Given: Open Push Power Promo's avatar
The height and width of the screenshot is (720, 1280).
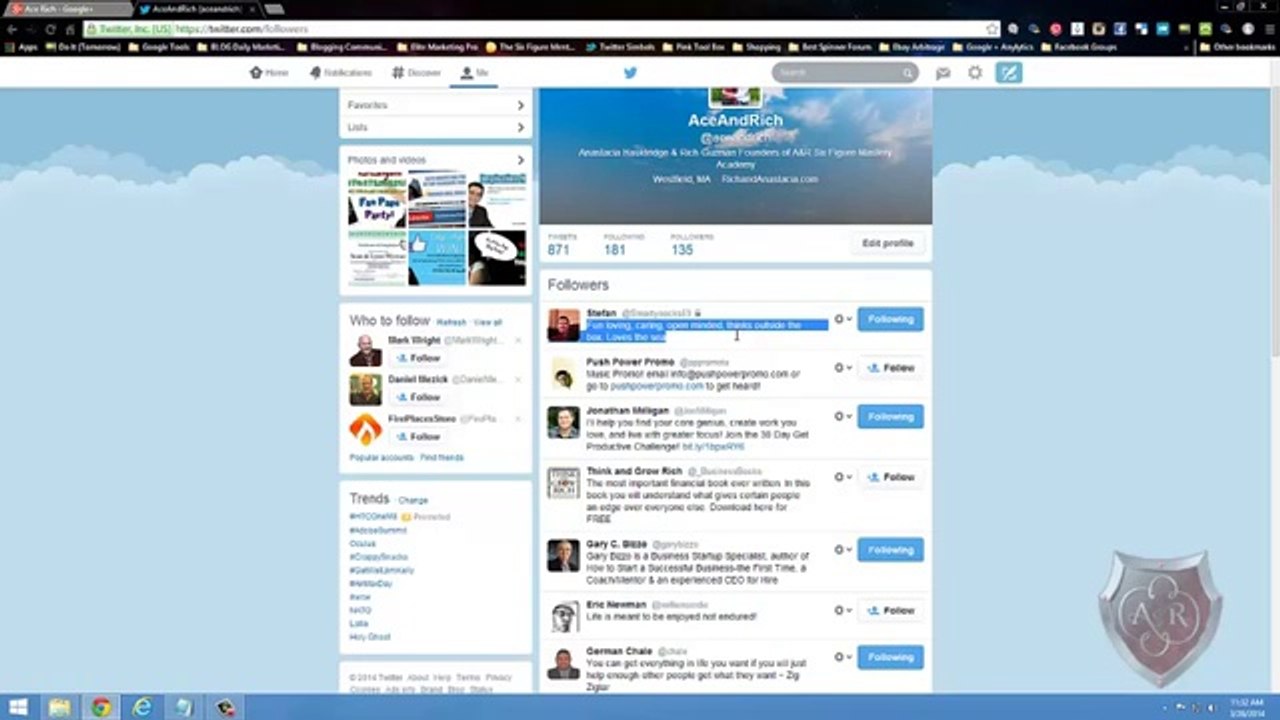Looking at the screenshot, I should 563,373.
